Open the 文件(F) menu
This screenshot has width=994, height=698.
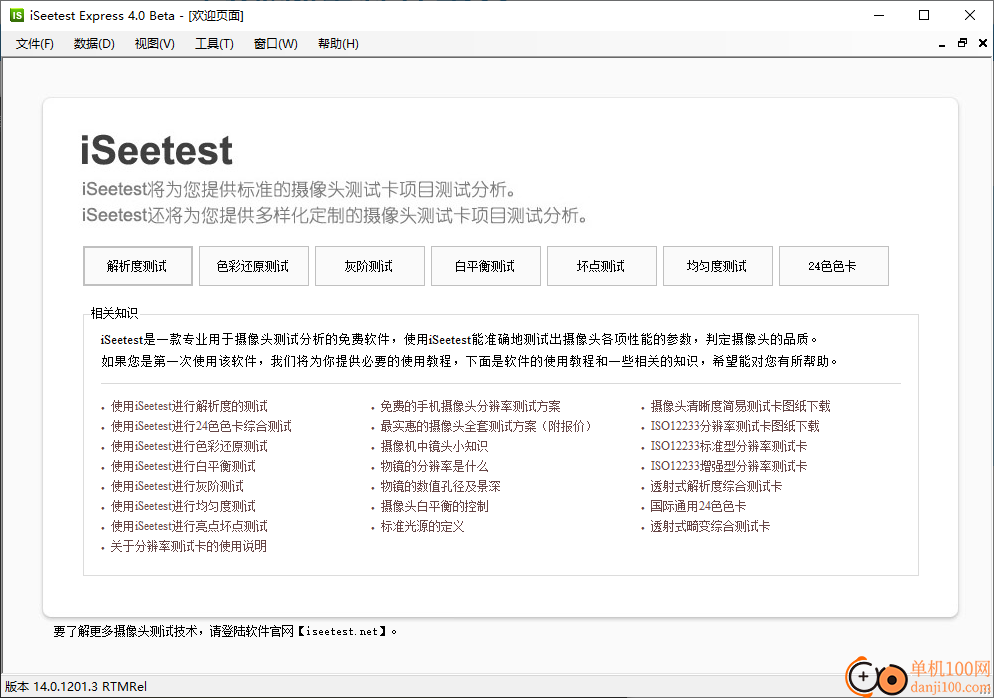click(x=35, y=44)
